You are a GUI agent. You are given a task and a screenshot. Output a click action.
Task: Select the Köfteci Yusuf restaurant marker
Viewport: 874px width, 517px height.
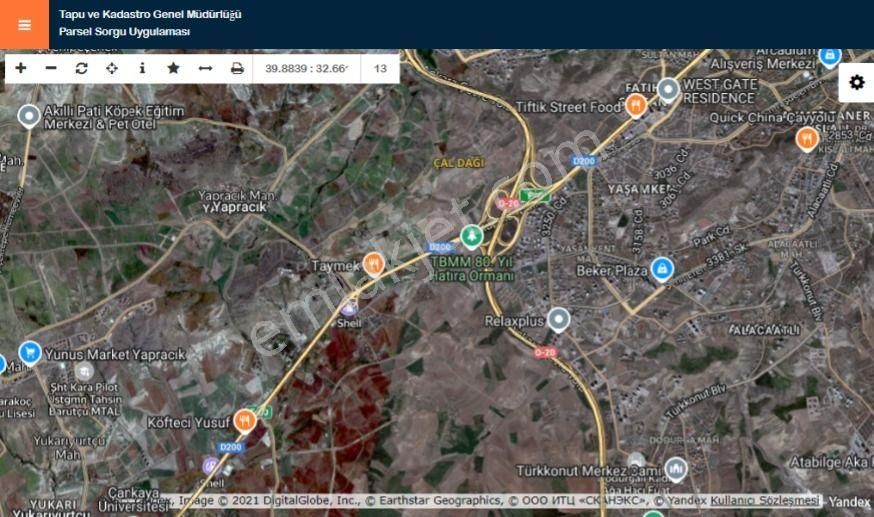(x=245, y=421)
